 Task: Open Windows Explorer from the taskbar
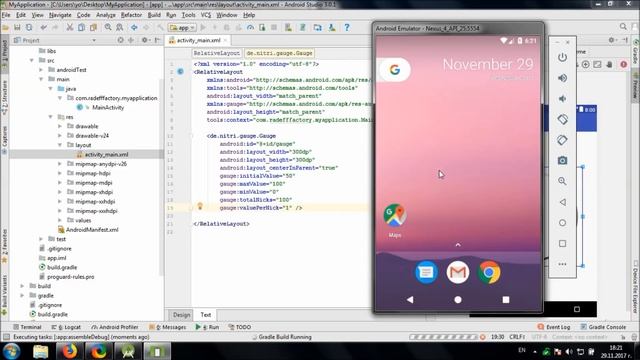(40, 351)
